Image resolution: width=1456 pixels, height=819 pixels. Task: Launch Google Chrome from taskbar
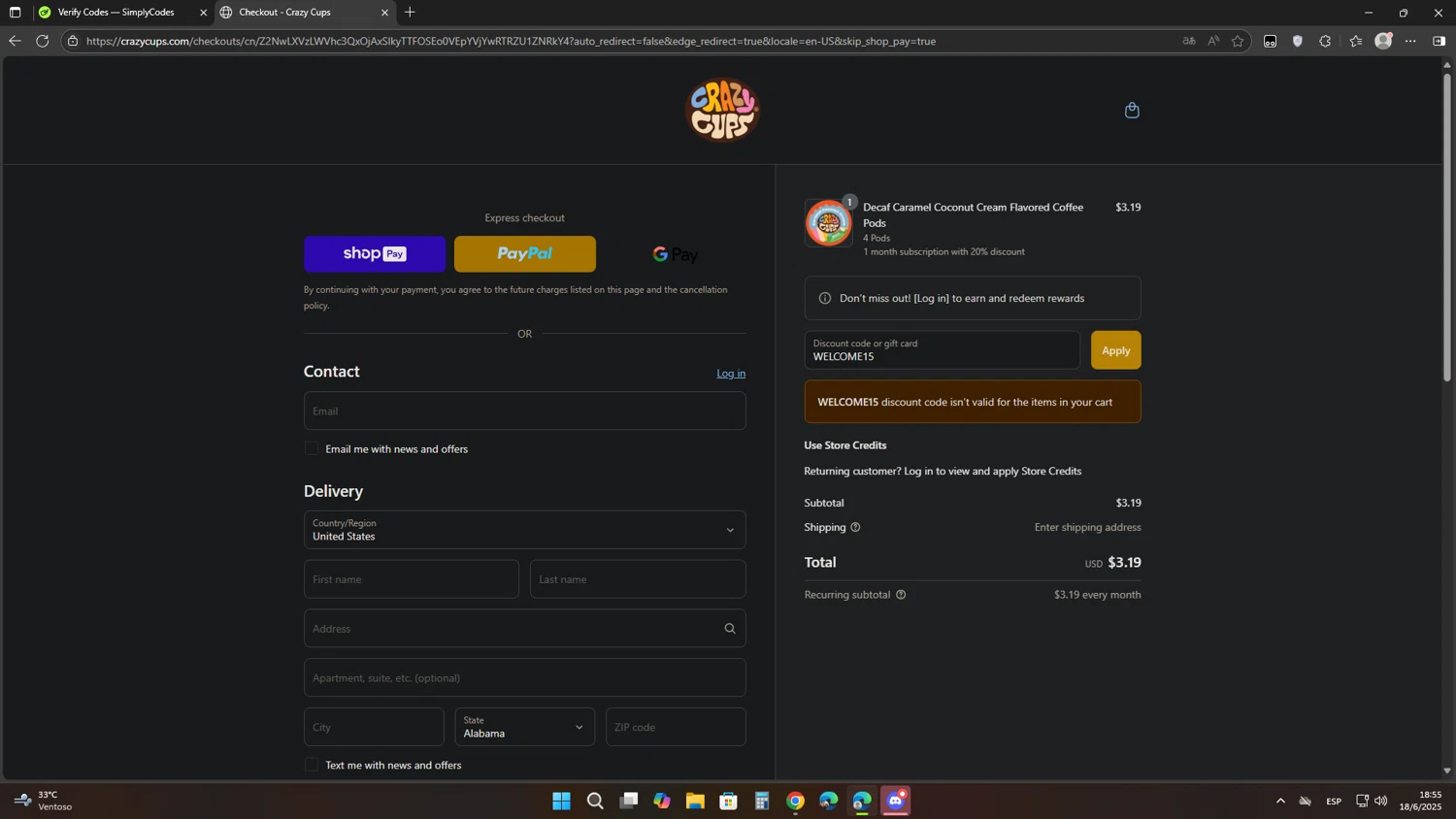795,801
